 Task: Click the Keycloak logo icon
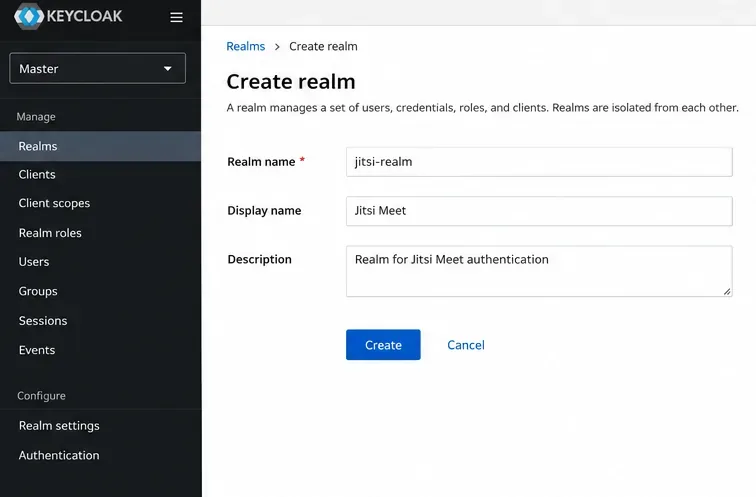point(29,16)
